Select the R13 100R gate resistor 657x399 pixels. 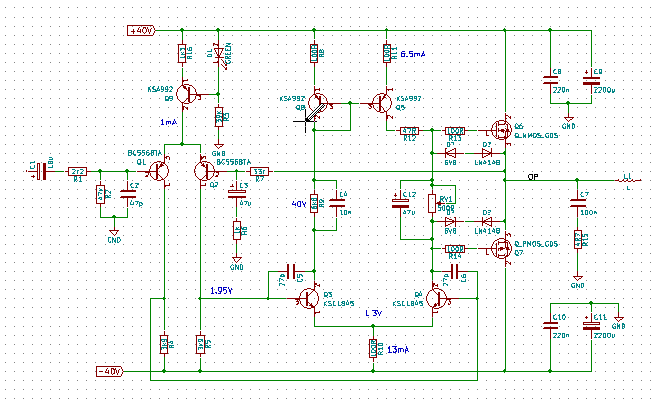[454, 131]
